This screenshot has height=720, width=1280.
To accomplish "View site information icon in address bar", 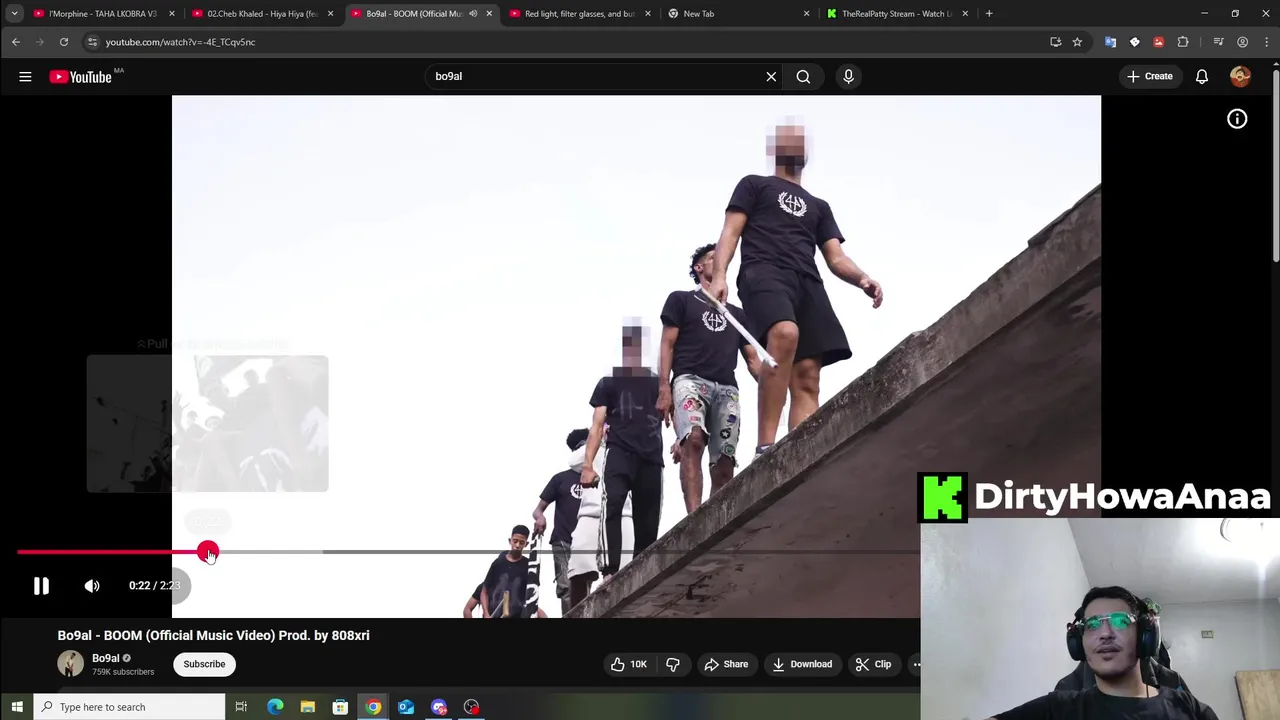I will 92,42.
